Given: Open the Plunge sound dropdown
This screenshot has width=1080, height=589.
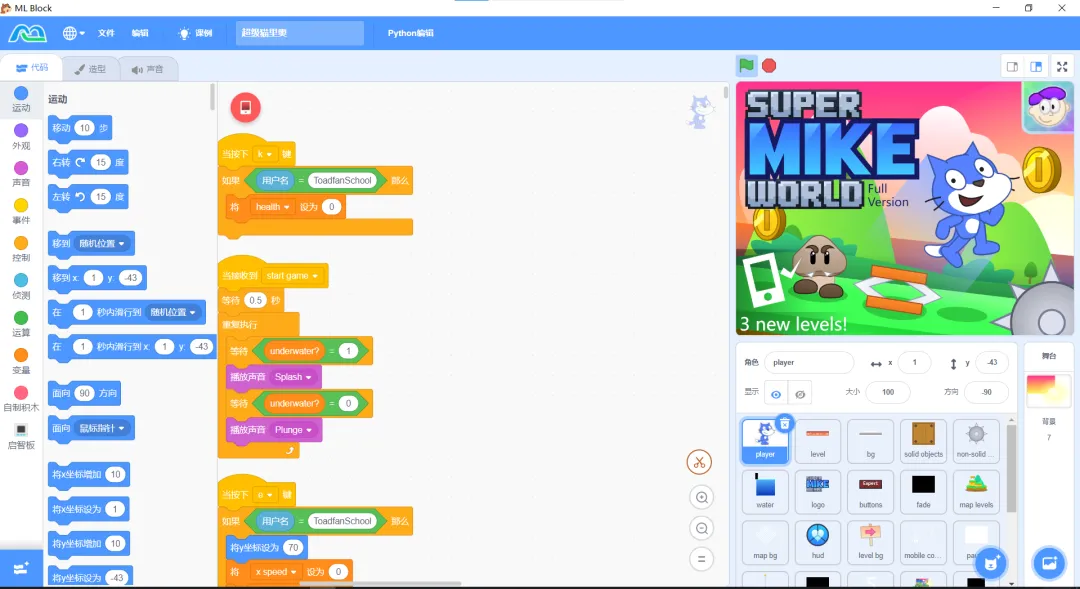Looking at the screenshot, I should pyautogui.click(x=293, y=430).
